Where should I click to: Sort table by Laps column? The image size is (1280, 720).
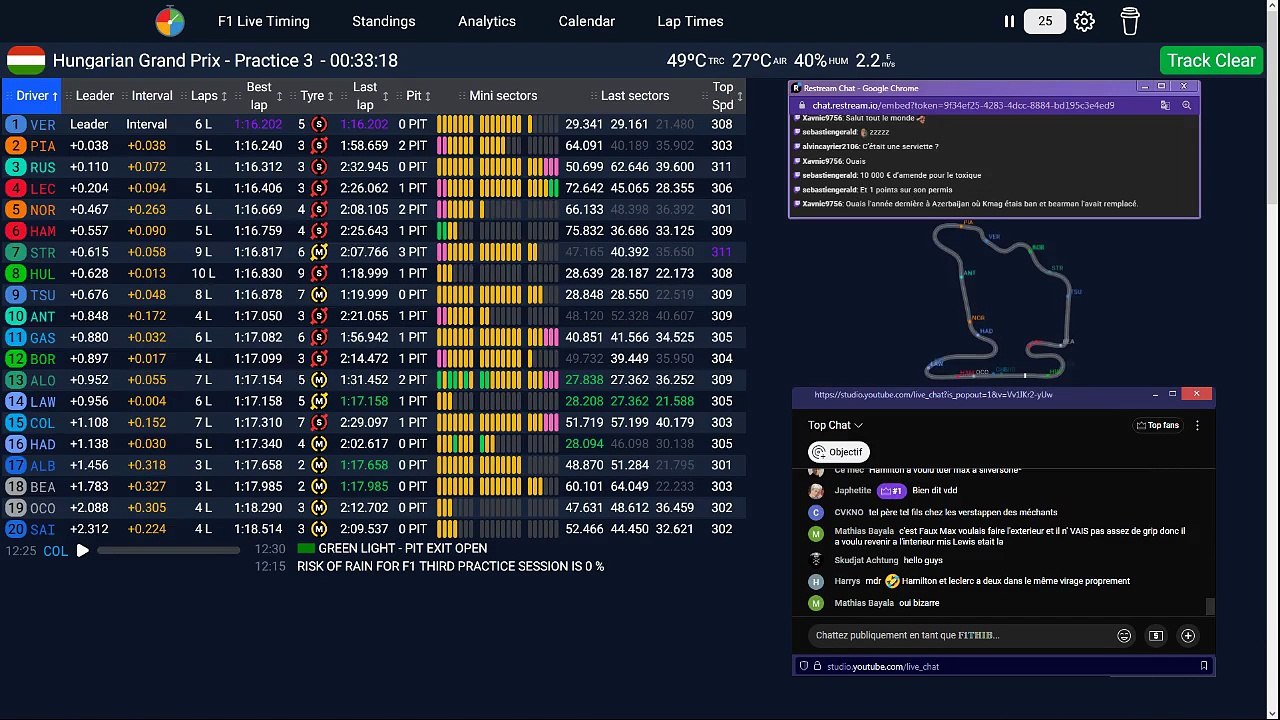(x=210, y=96)
